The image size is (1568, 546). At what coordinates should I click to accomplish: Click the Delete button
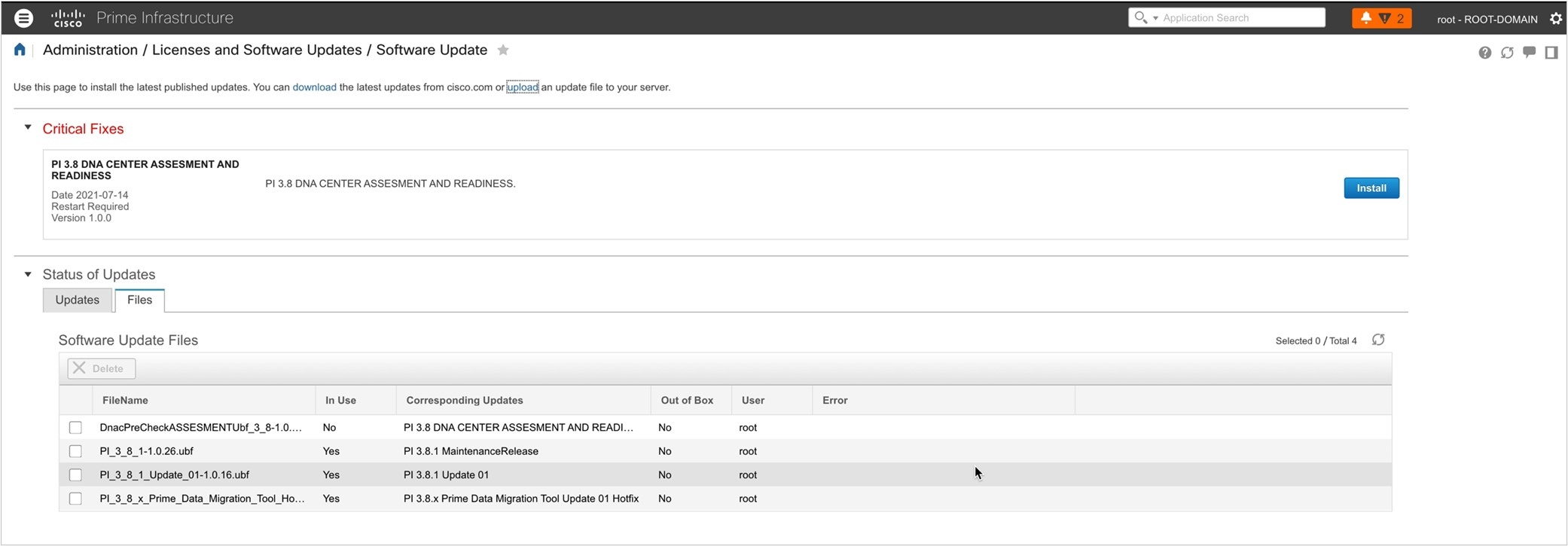(102, 368)
